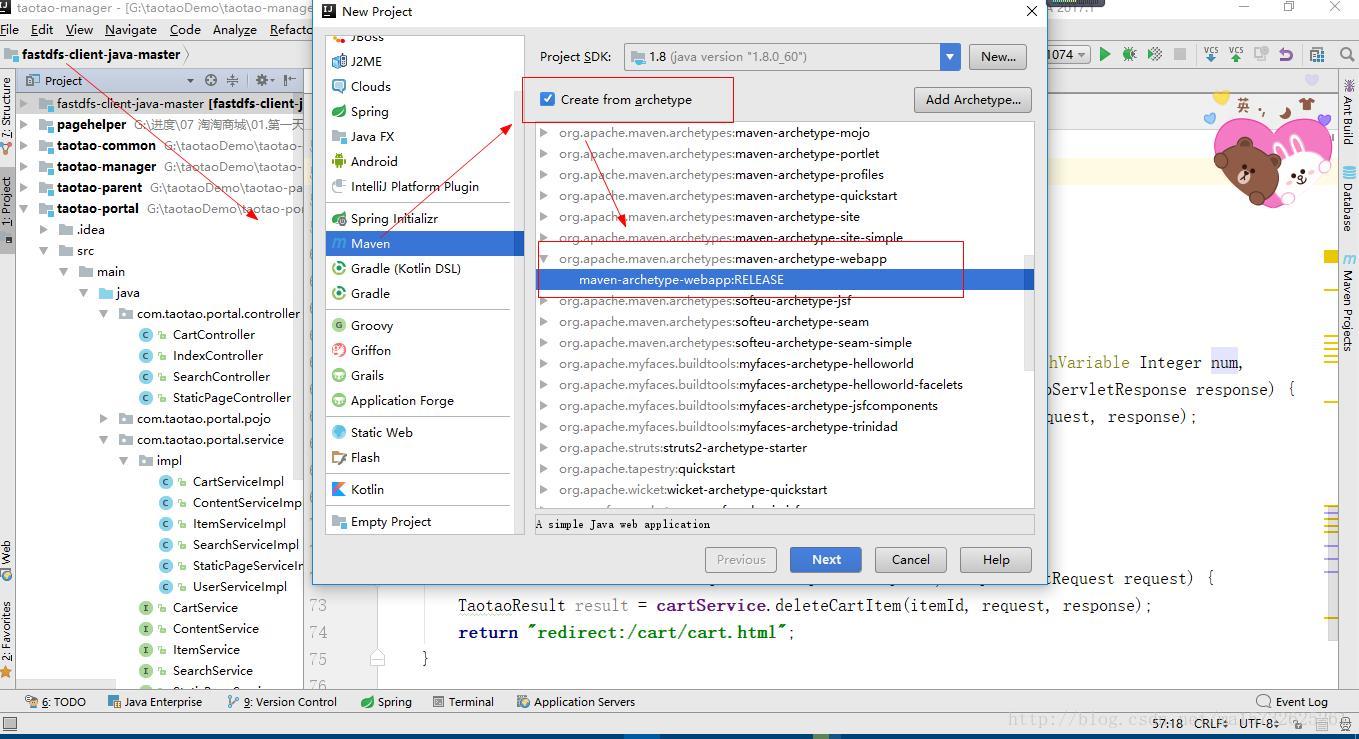1359x739 pixels.
Task: Open the Event Log
Action: coord(1292,702)
